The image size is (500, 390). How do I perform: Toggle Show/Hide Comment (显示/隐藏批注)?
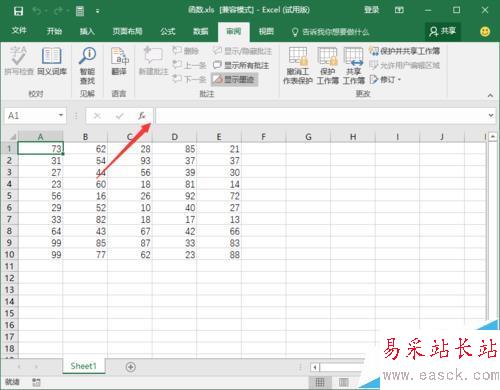242,51
